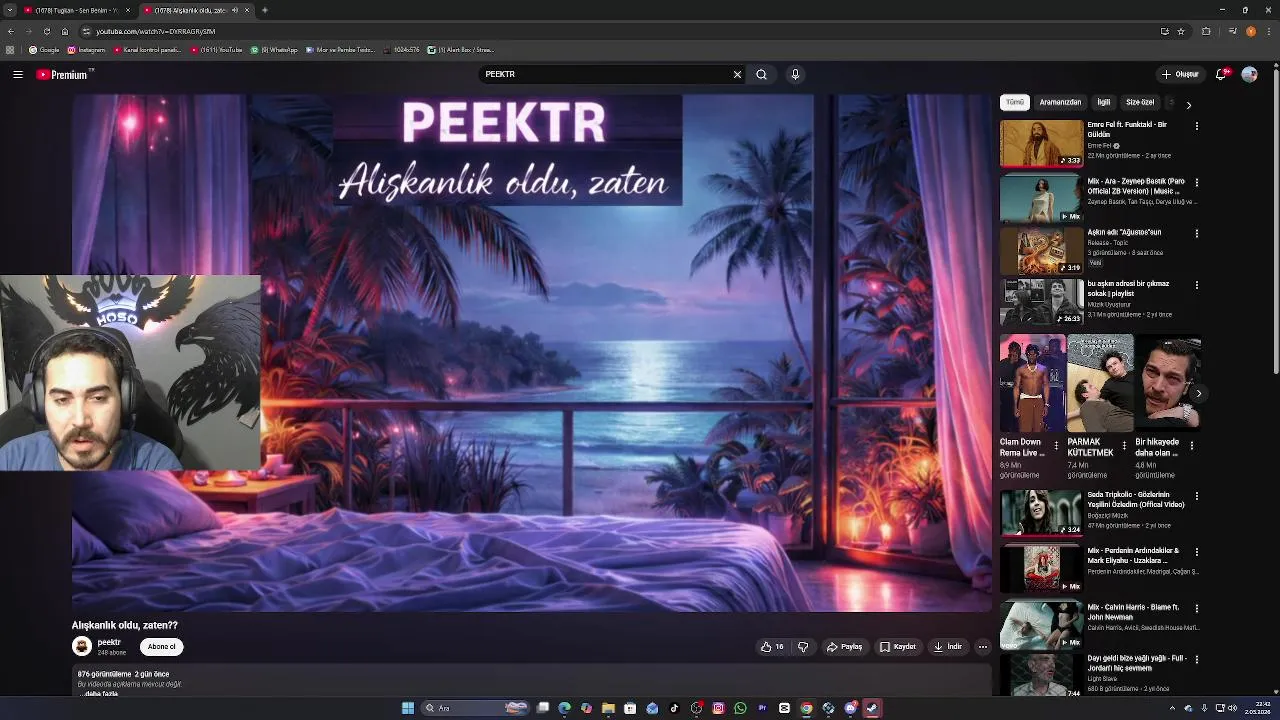Open the Oluştur create button
The image size is (1280, 720).
[1180, 74]
